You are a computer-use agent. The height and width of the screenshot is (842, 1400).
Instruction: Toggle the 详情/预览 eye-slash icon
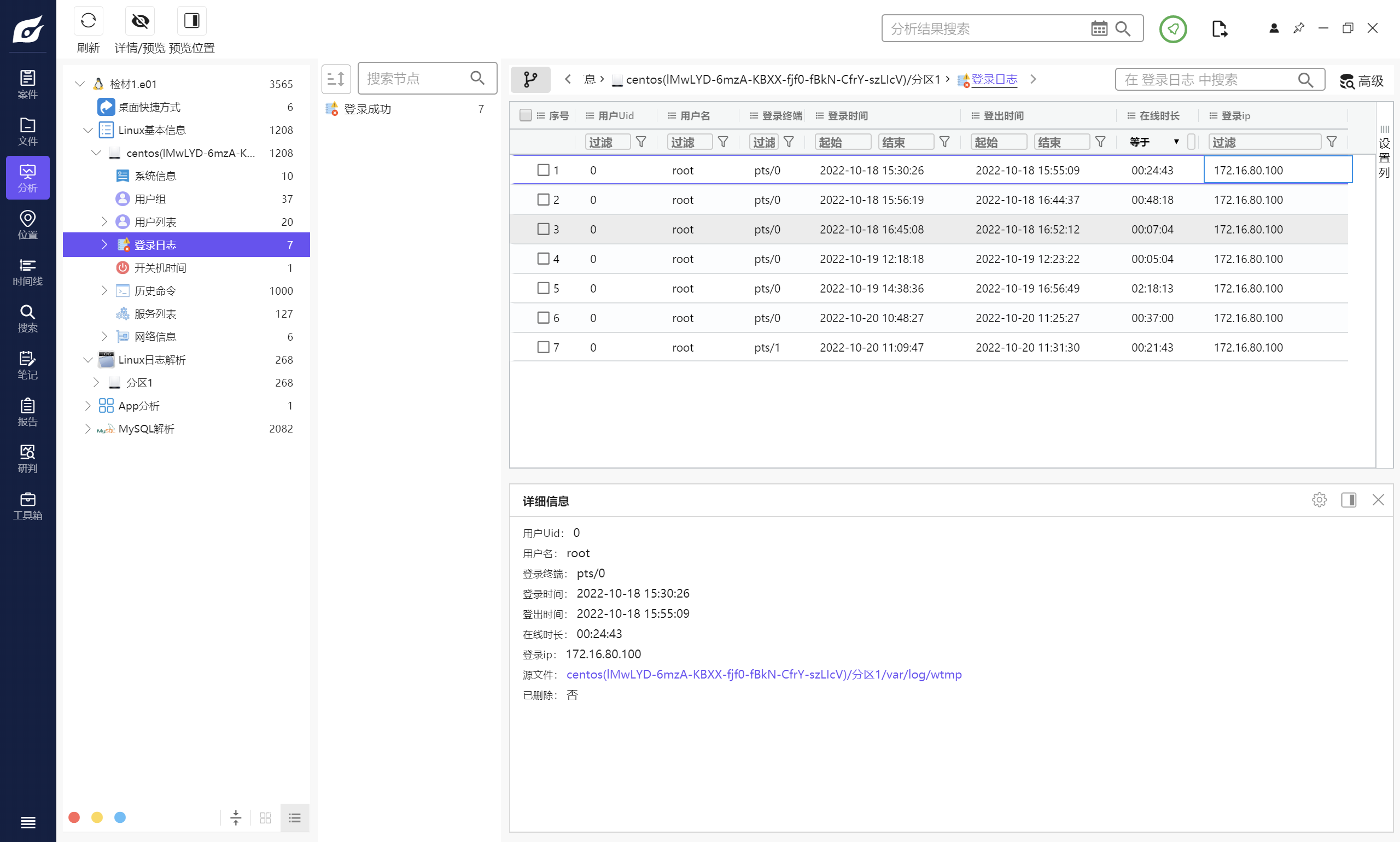click(139, 21)
